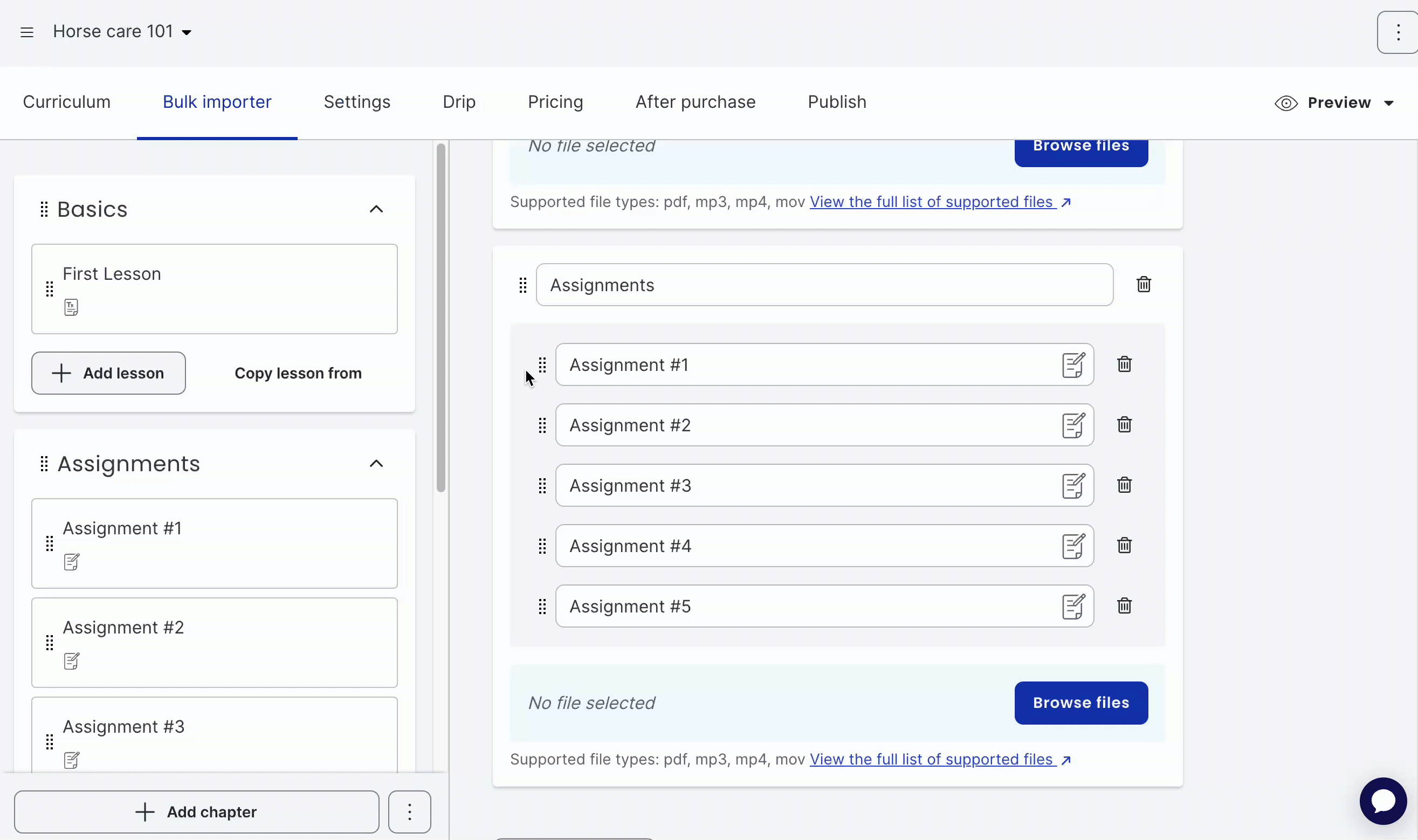Click the Preview eye icon
The width and height of the screenshot is (1418, 840).
coord(1286,103)
